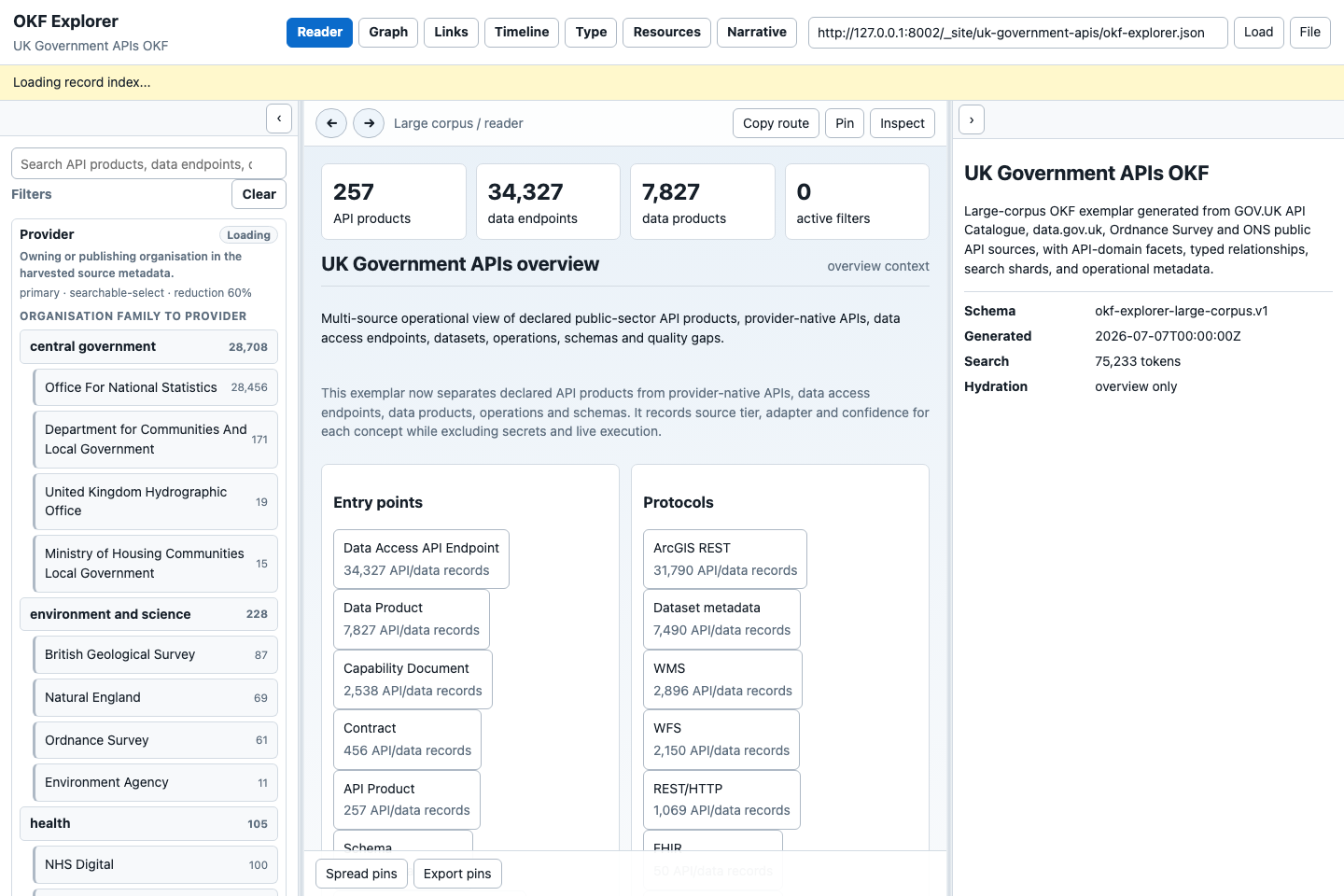Viewport: 1344px width, 896px height.
Task: Click the Copy route button
Action: click(776, 123)
